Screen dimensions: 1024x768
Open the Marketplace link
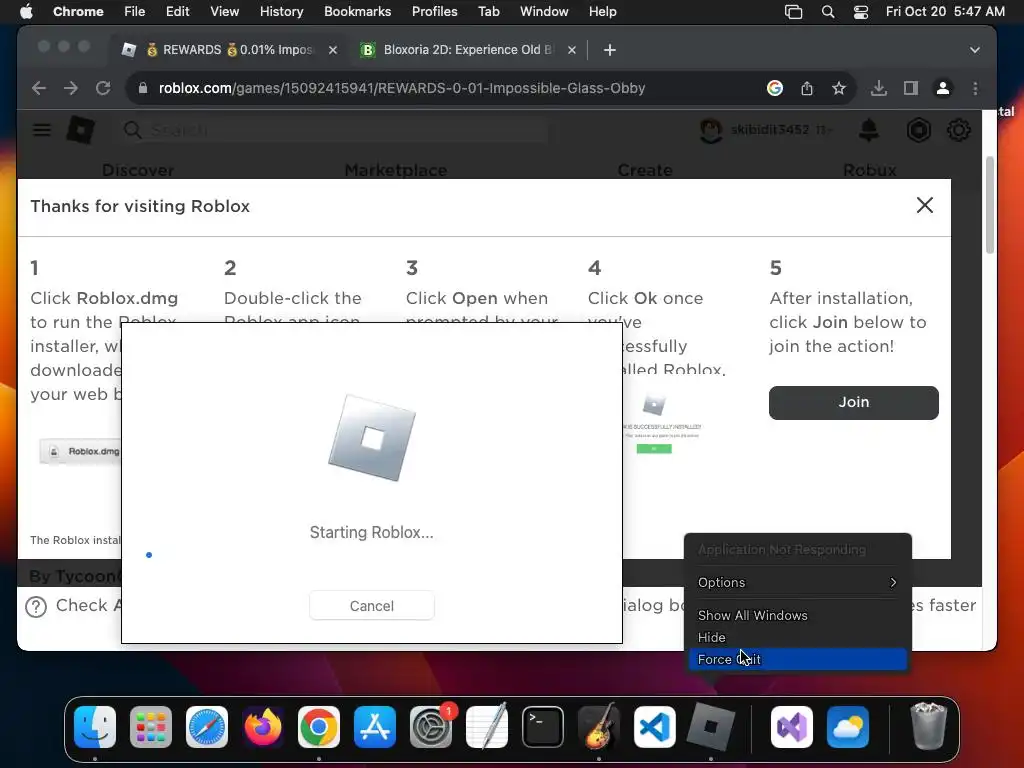tap(396, 170)
